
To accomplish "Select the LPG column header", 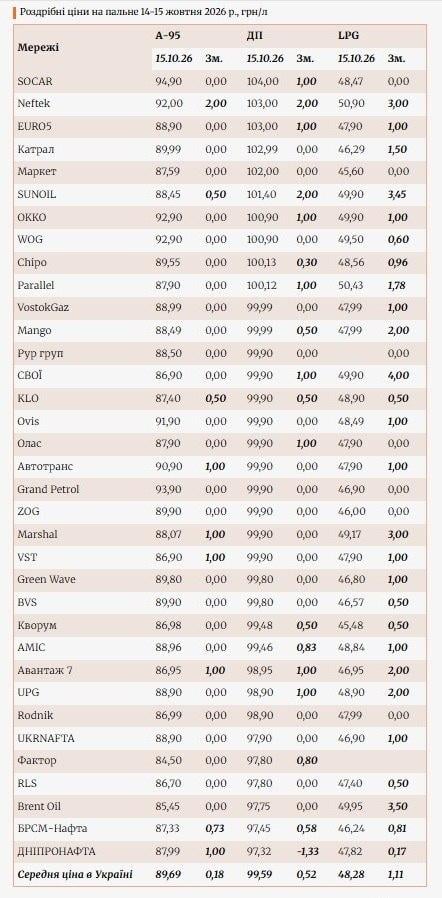I will tap(348, 36).
